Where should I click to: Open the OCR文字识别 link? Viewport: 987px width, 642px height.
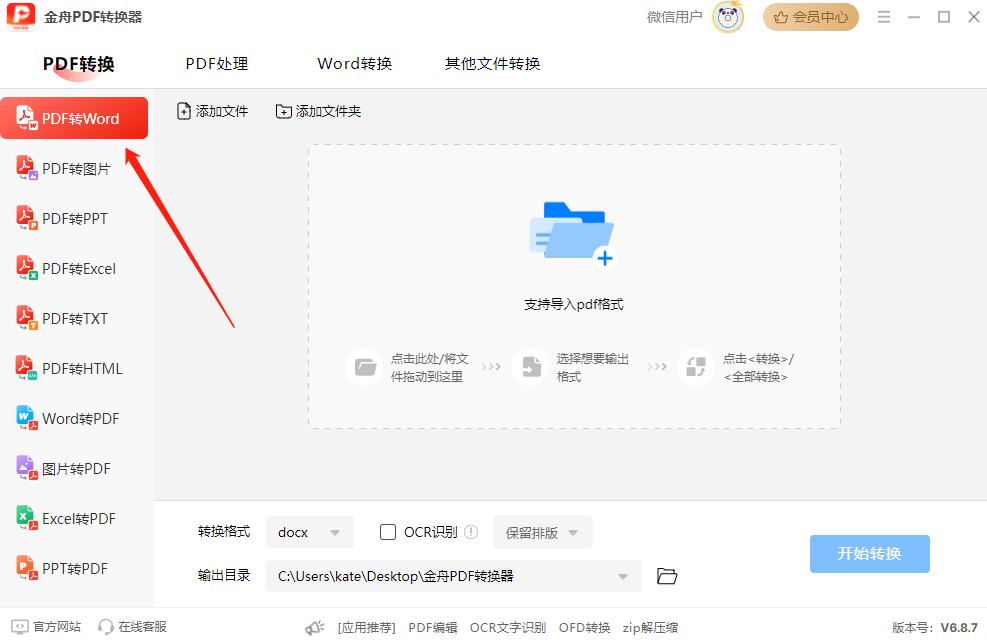pyautogui.click(x=508, y=628)
